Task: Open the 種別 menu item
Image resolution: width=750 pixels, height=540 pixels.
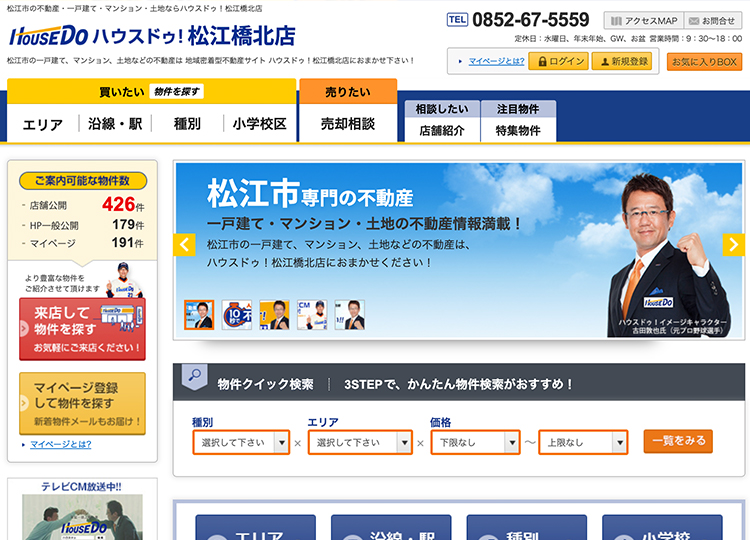Action: 187,124
